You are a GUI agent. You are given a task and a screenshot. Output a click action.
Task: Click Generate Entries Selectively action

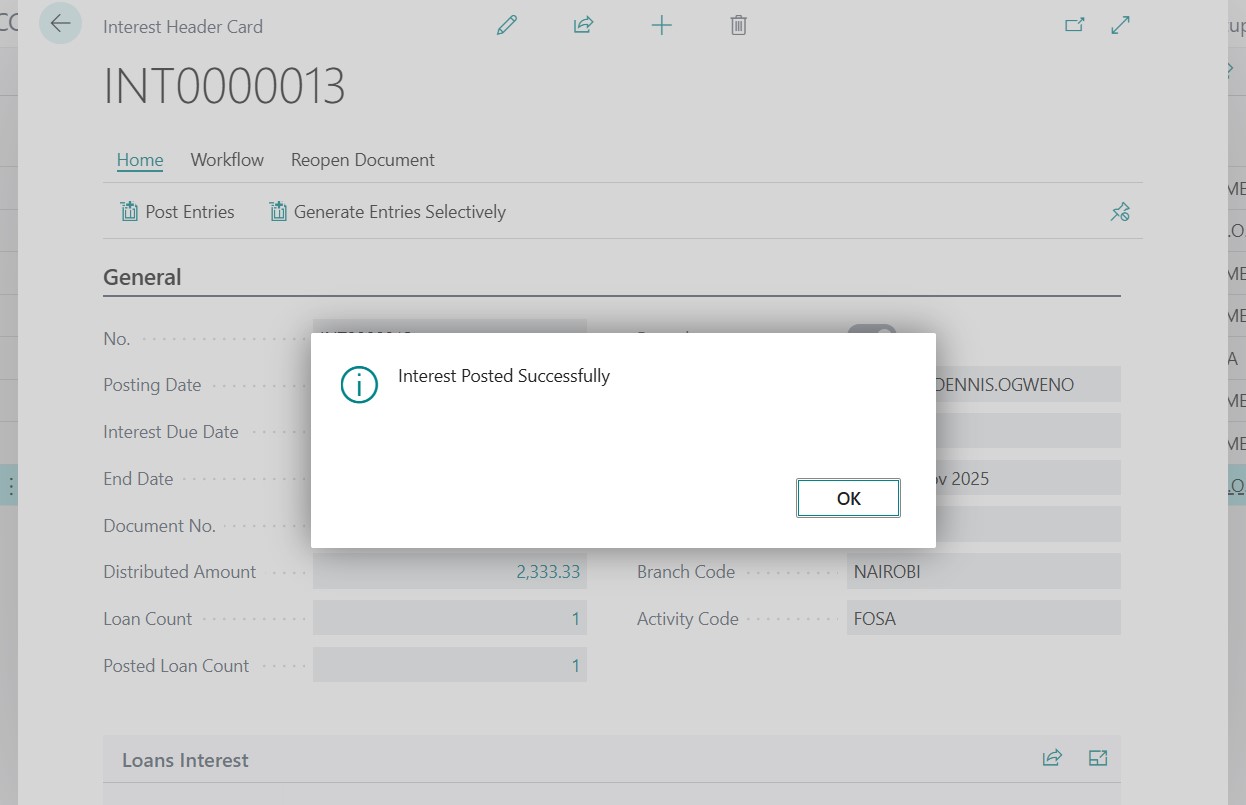coord(387,212)
